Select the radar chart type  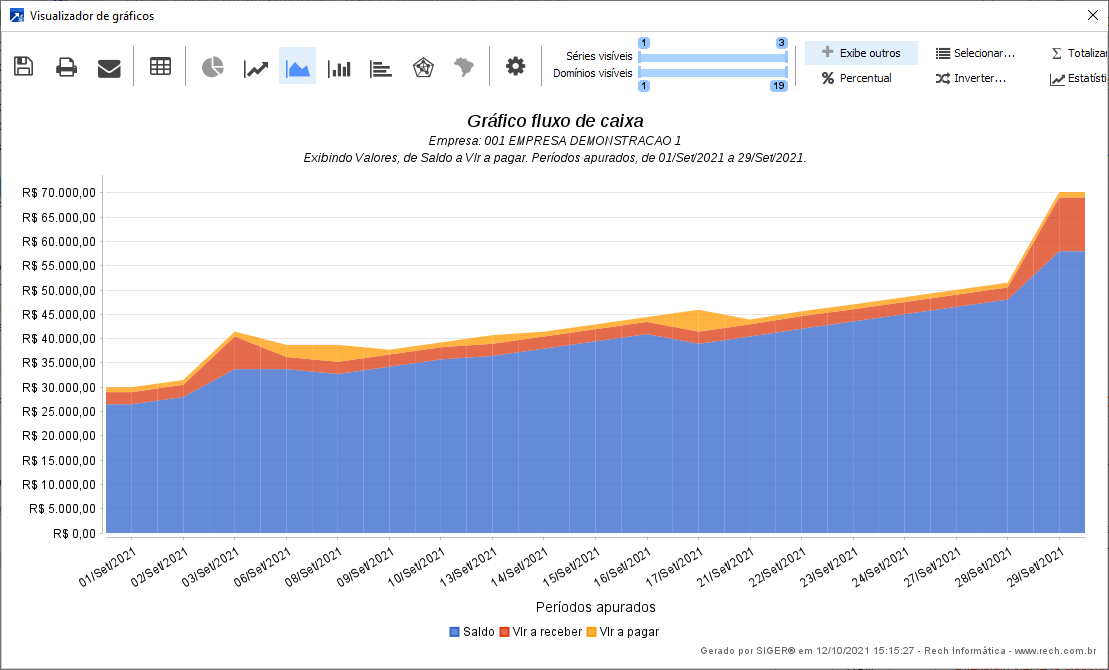(x=422, y=67)
